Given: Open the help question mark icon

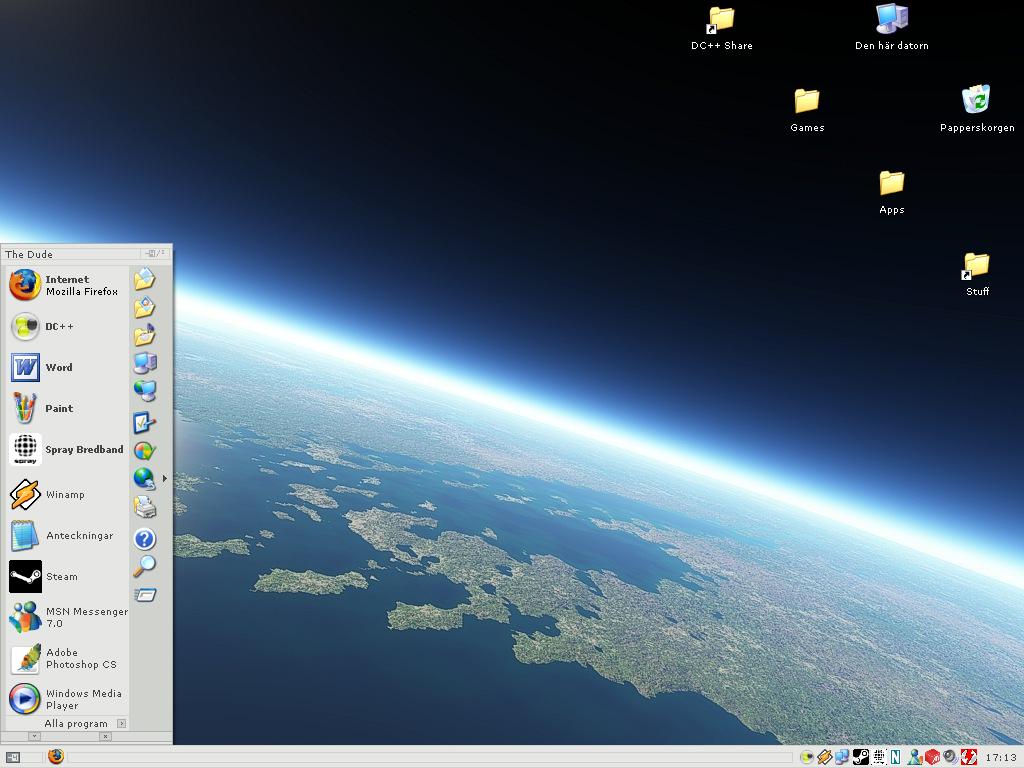Looking at the screenshot, I should coord(145,540).
